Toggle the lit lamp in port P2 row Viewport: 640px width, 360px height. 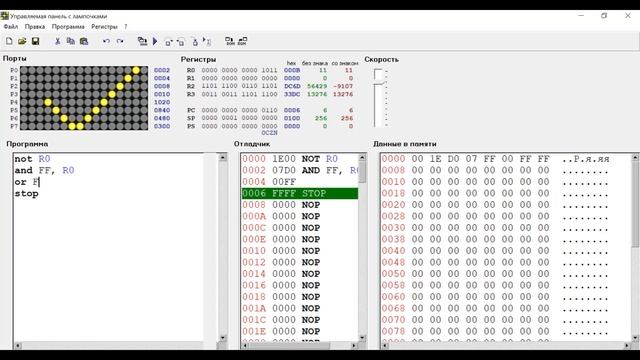(120, 86)
